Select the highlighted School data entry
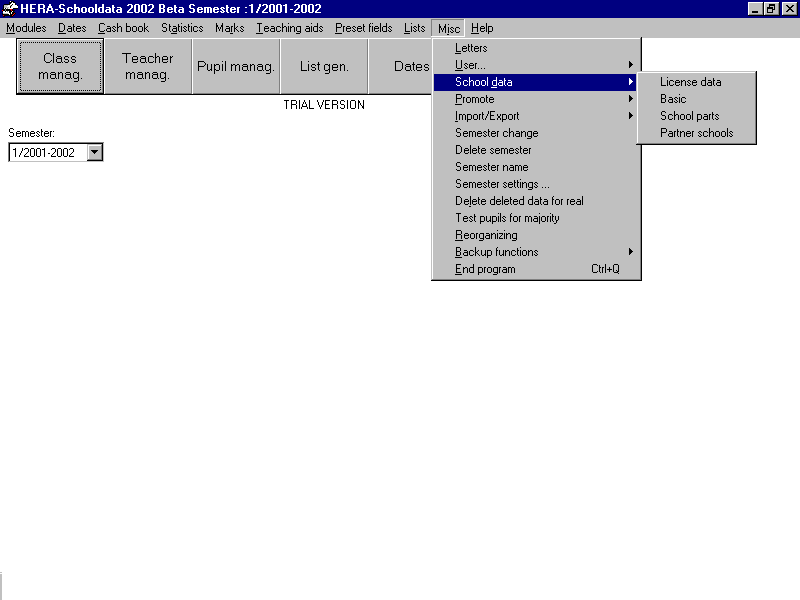The height and width of the screenshot is (600, 800). click(535, 82)
